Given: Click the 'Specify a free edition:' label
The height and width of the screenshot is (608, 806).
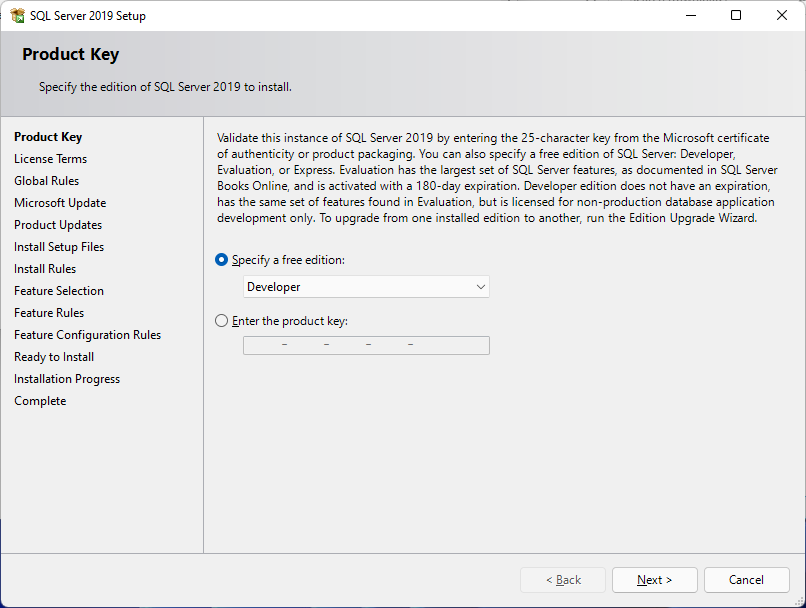Looking at the screenshot, I should pyautogui.click(x=288, y=260).
